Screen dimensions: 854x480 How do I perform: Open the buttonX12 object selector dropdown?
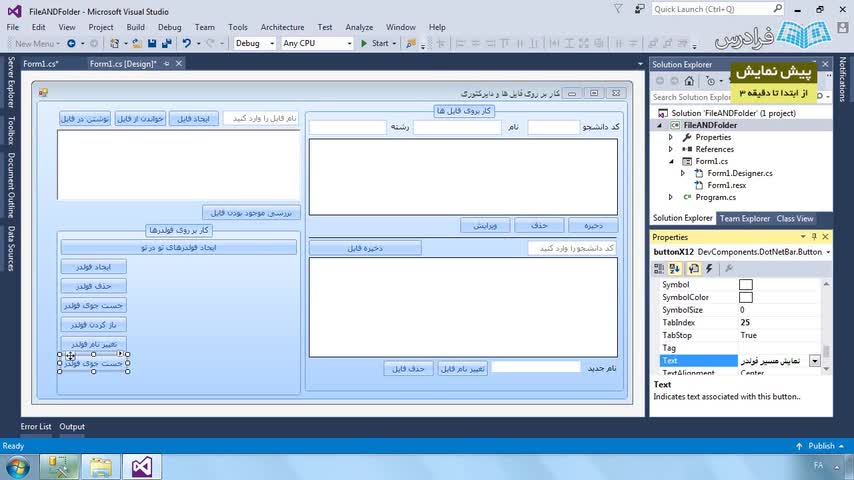(828, 252)
